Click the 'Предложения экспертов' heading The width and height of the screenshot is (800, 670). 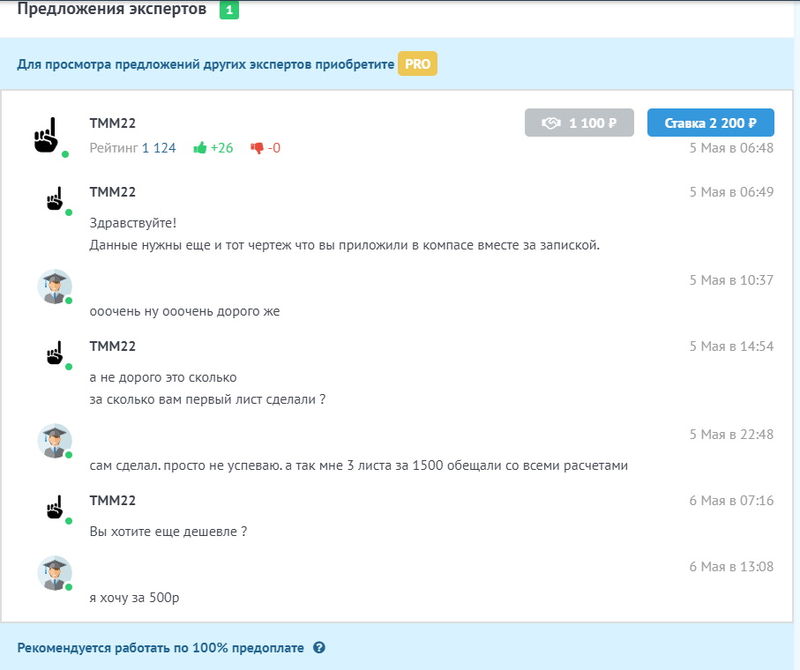[x=112, y=10]
